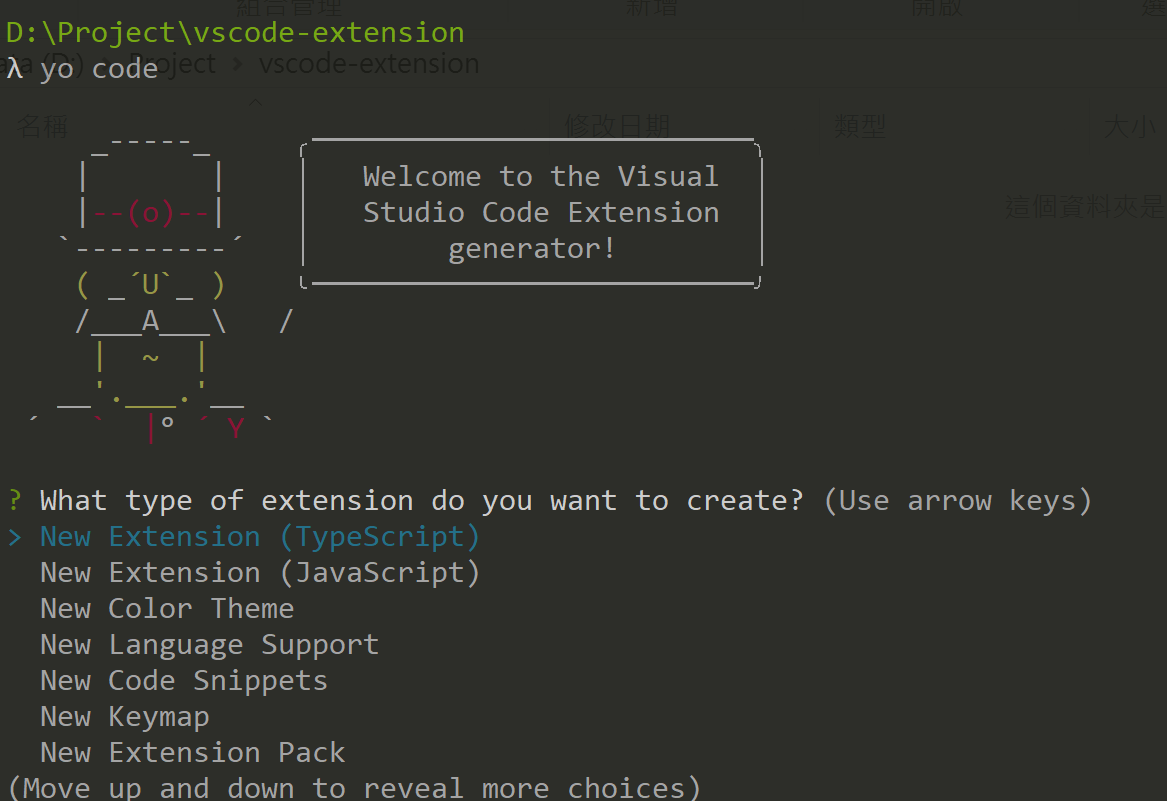Select New Extension (TypeScript) option
The height and width of the screenshot is (801, 1167).
click(260, 537)
